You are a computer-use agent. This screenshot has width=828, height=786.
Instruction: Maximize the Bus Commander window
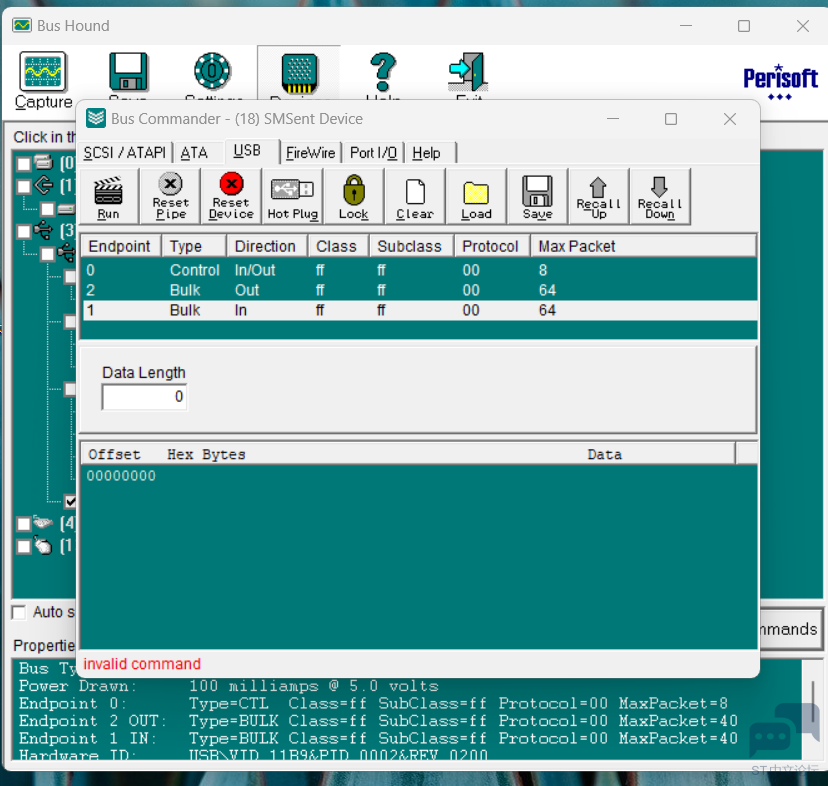671,119
